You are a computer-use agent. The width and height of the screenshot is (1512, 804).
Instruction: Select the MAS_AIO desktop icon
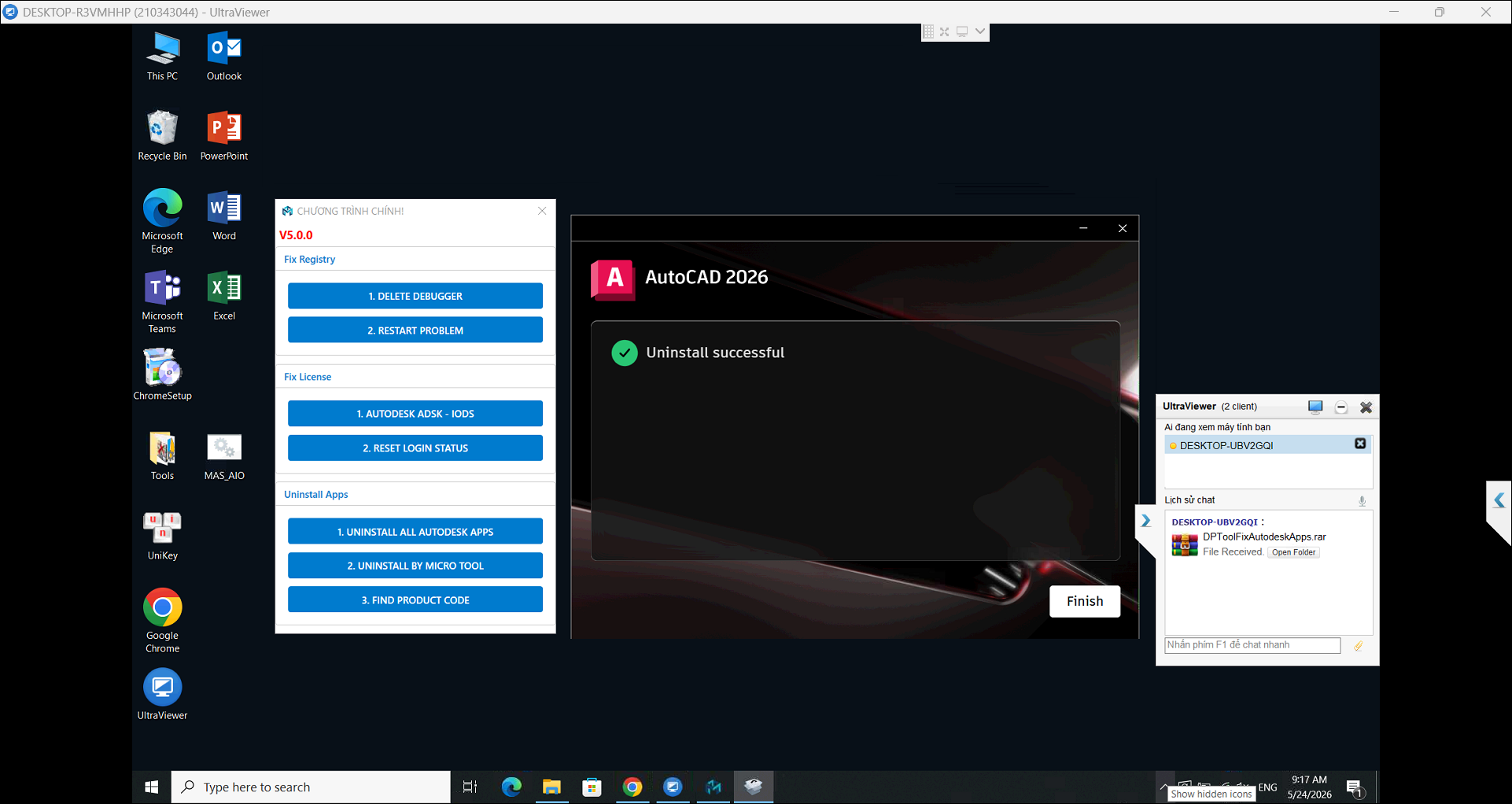(224, 455)
